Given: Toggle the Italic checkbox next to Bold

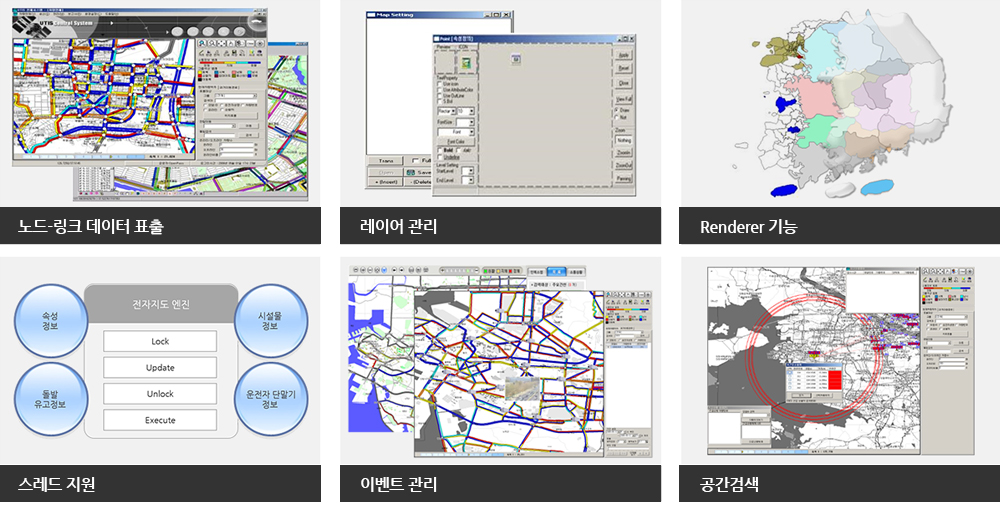Looking at the screenshot, I should pyautogui.click(x=459, y=150).
